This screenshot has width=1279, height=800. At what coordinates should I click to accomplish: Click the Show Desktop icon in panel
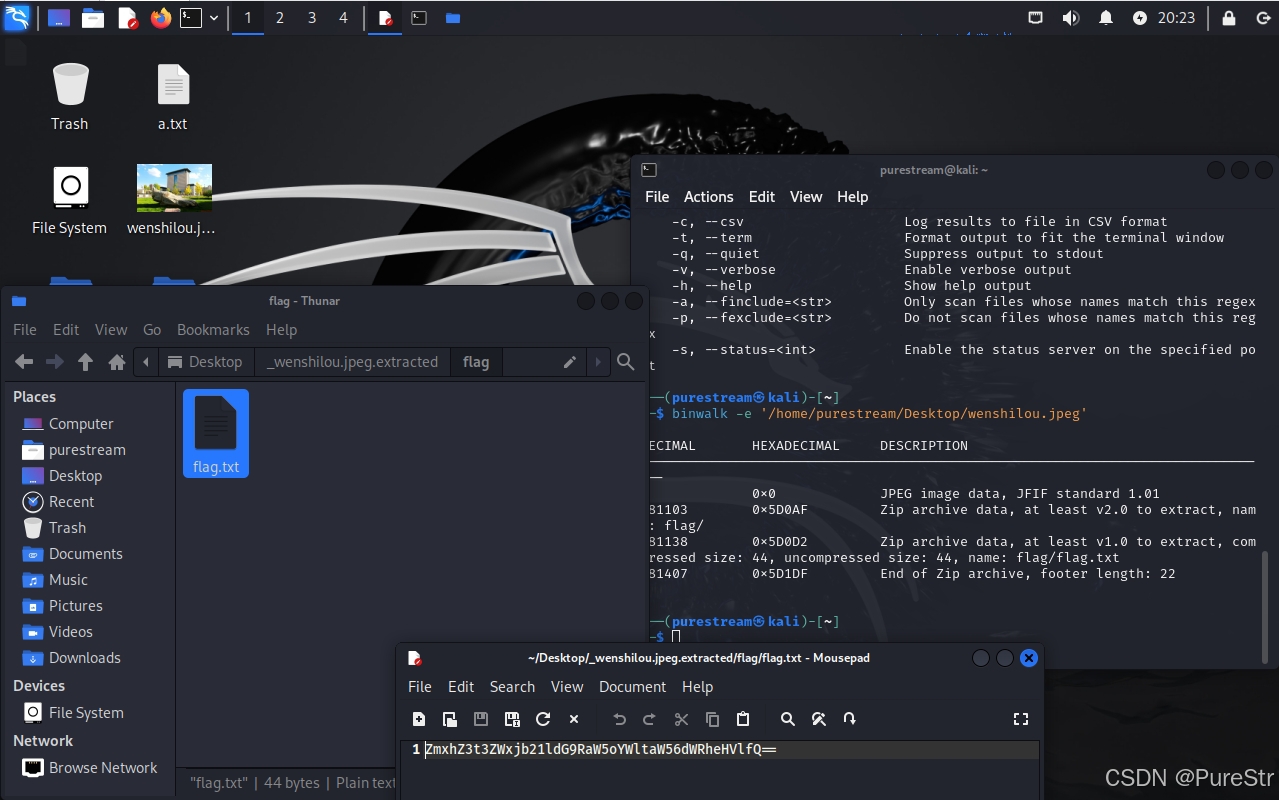click(x=59, y=18)
